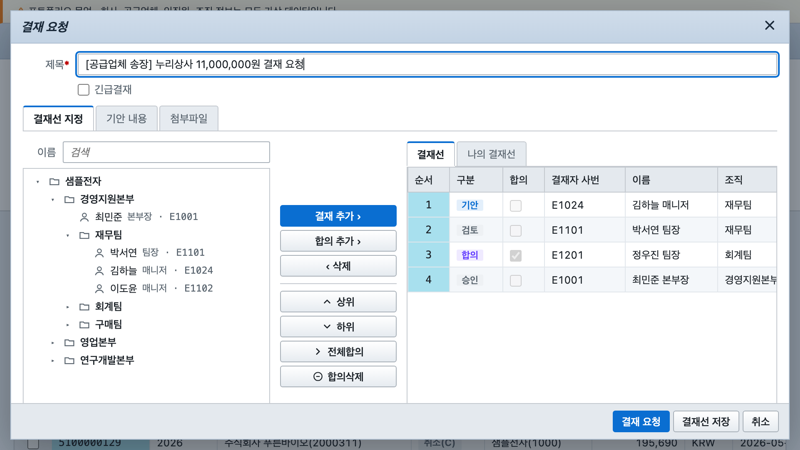Screen dimensions: 800x450
Task: Click person icon next to 박서연
Action: pyautogui.click(x=99, y=253)
